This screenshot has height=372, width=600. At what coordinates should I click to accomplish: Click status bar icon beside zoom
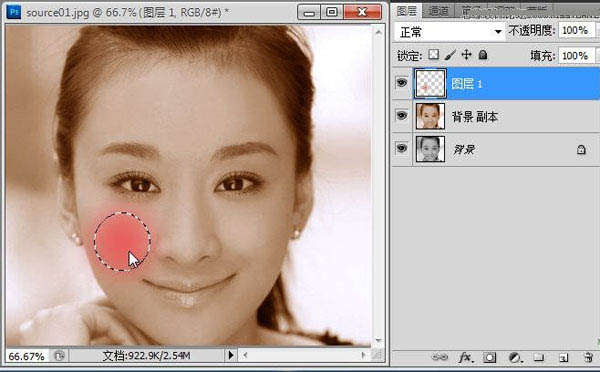[59, 356]
